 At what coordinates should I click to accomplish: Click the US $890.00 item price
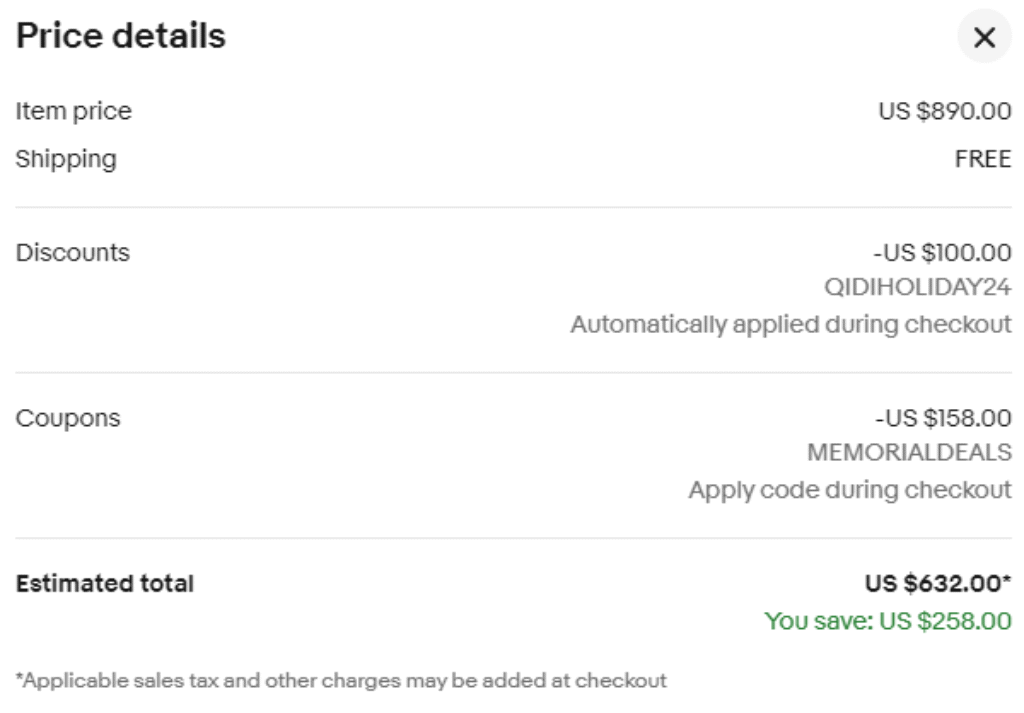point(944,111)
